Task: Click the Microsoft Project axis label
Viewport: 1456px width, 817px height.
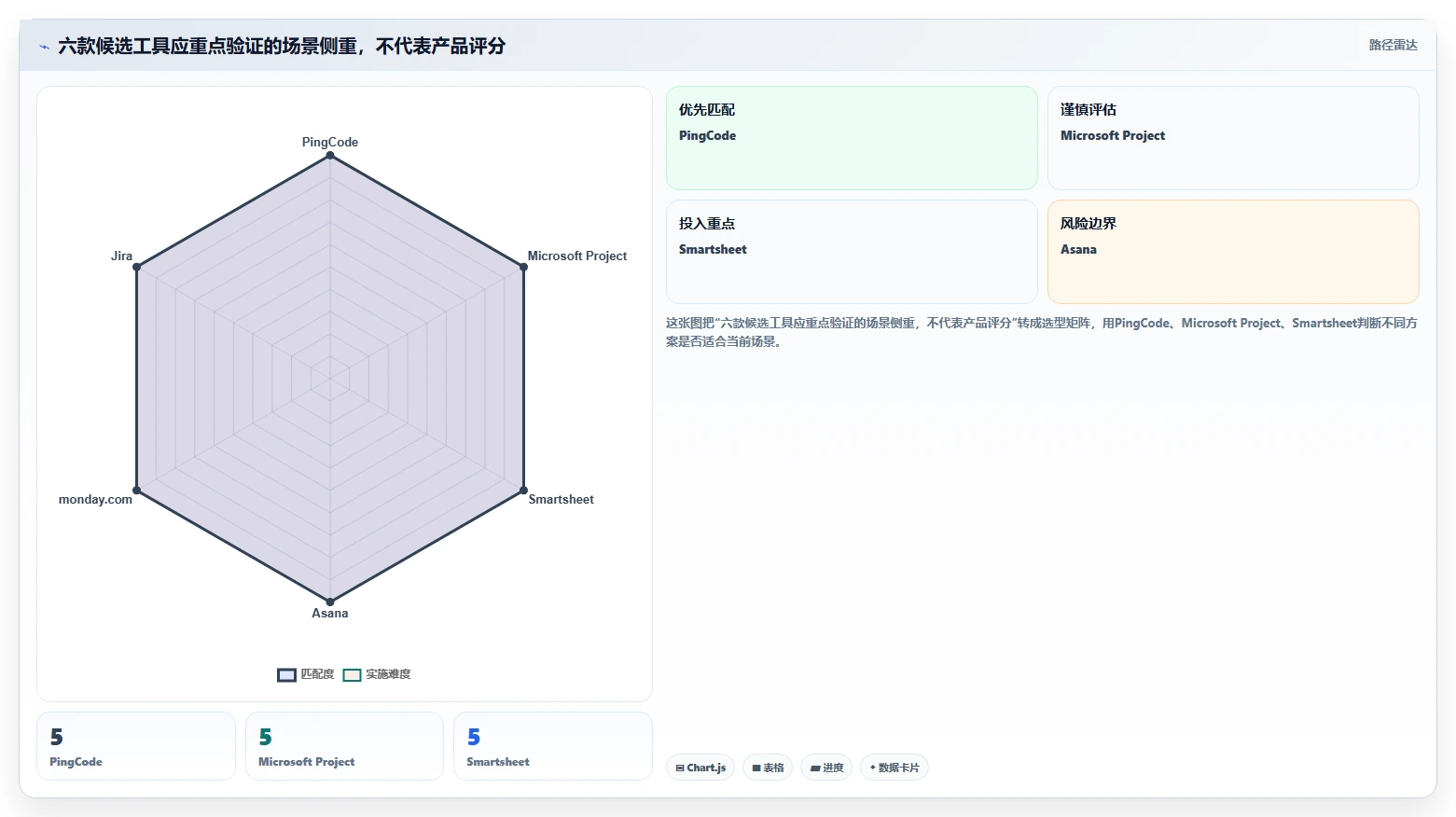Action: coord(577,256)
